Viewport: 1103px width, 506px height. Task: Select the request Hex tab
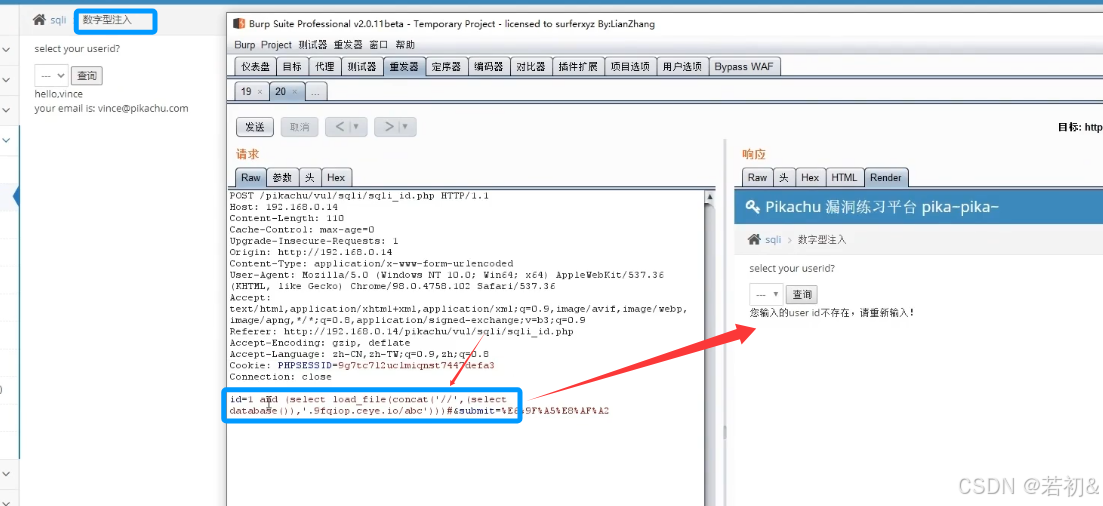(x=336, y=178)
